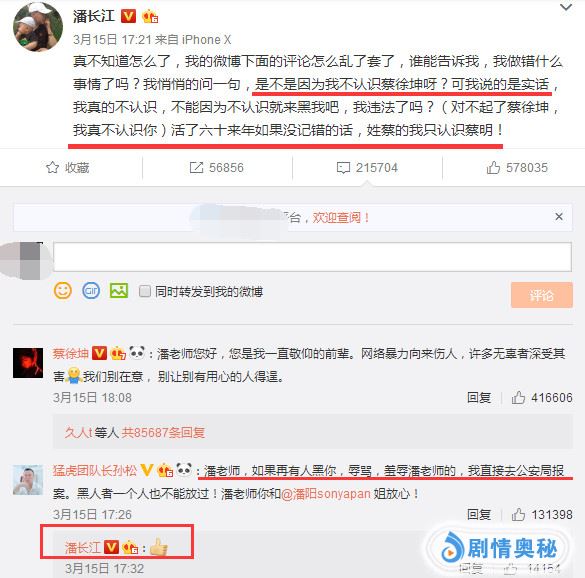Like 蔡徐坤's comment with 416606 thumbs-up
The width and height of the screenshot is (585, 578).
(542, 398)
